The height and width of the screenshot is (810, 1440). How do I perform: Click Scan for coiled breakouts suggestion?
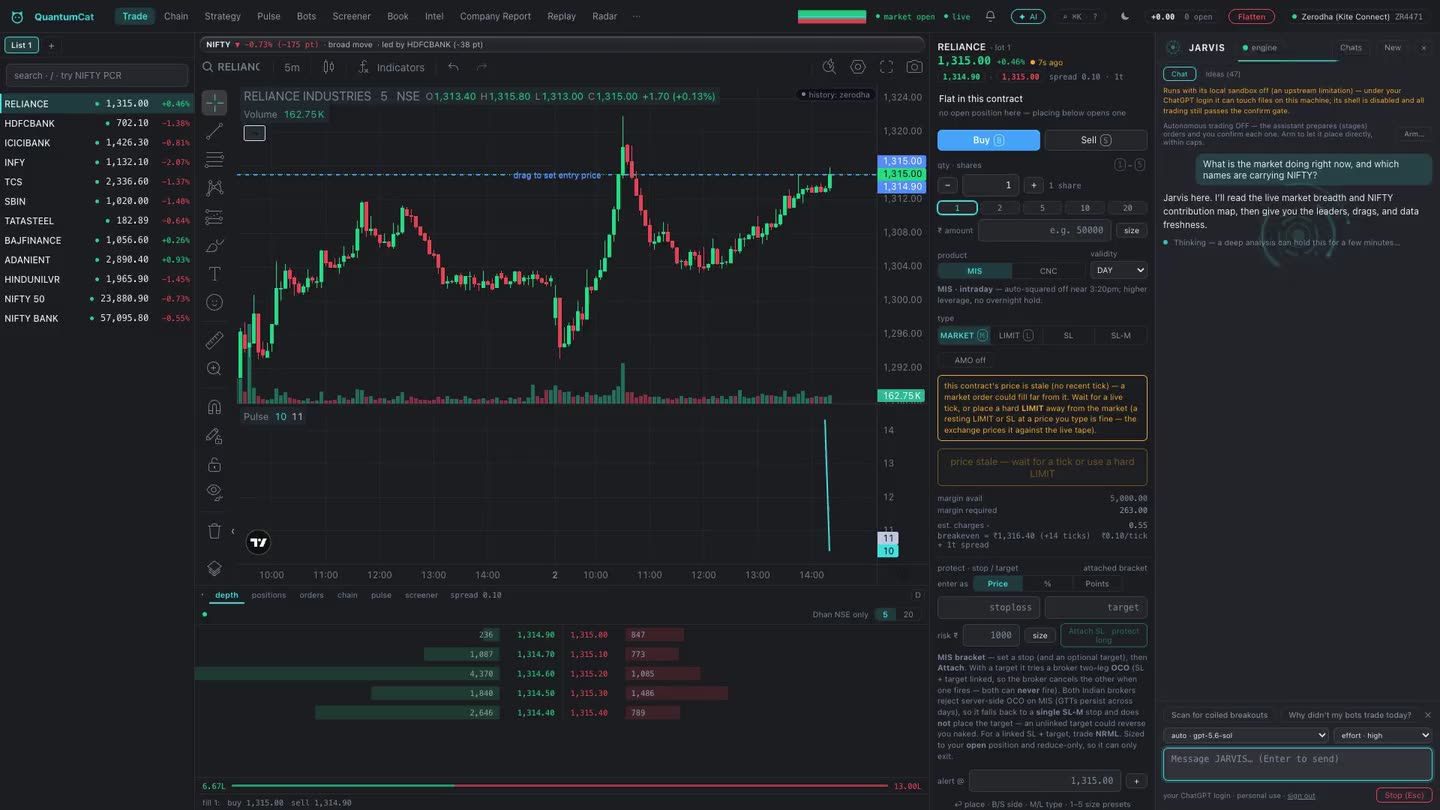point(1219,715)
